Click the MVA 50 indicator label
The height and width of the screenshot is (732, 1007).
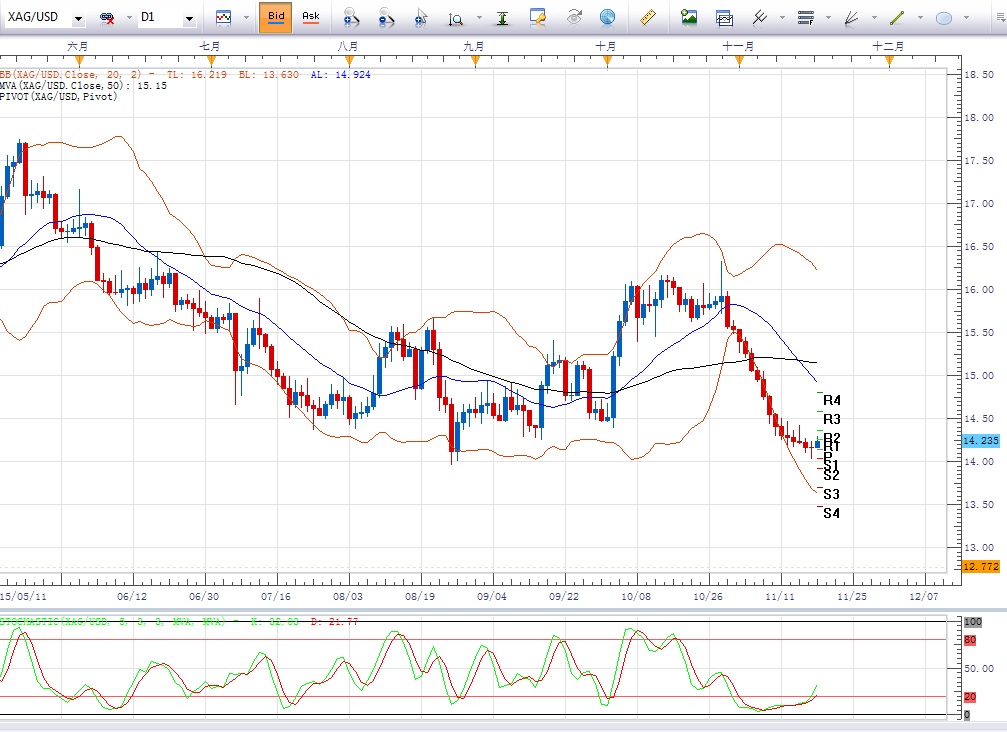[x=83, y=85]
